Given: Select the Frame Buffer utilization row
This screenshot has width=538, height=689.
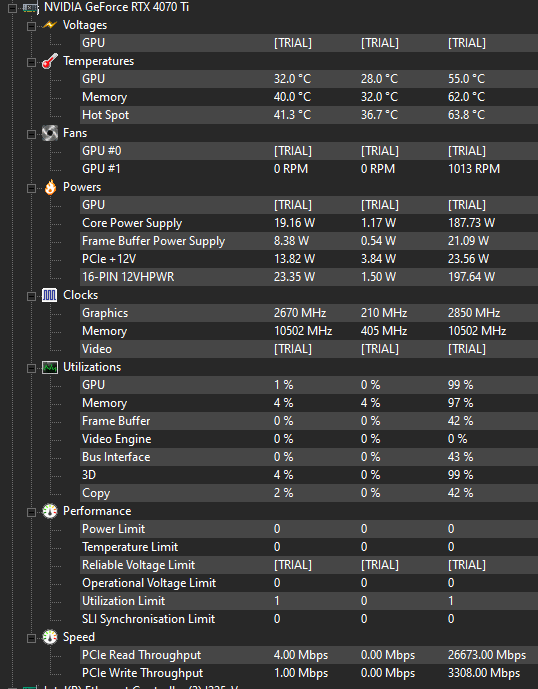Looking at the screenshot, I should click(x=309, y=421).
